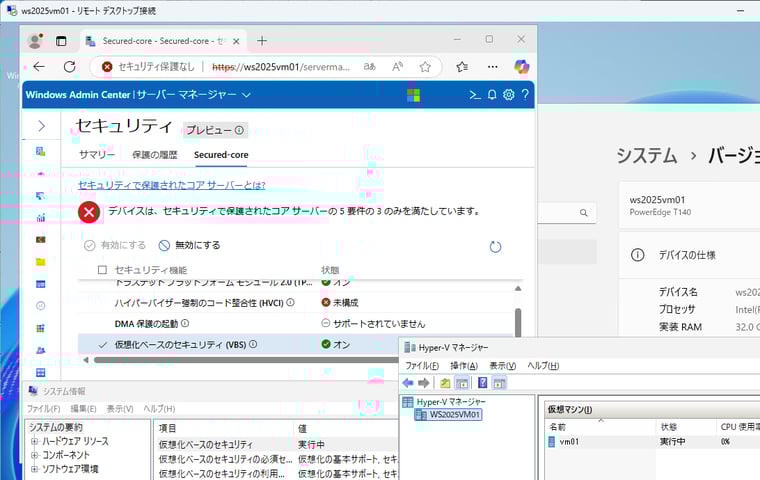Click the 有効にする button
Viewport: 760px width, 480px height.
click(x=115, y=245)
